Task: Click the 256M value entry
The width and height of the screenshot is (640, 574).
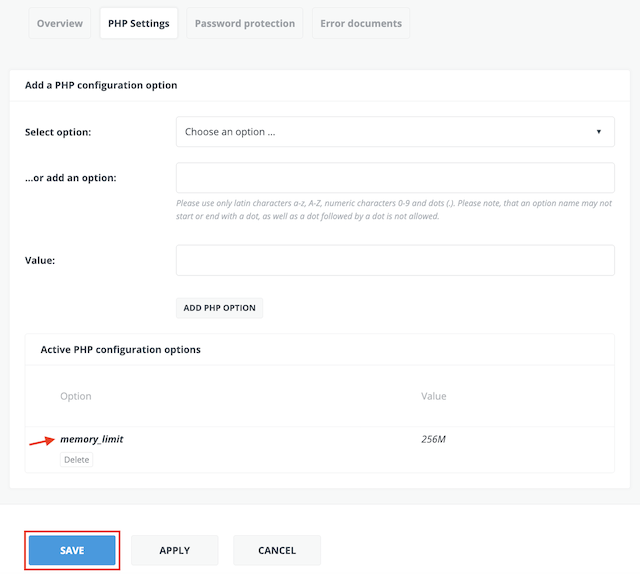Action: click(x=433, y=439)
